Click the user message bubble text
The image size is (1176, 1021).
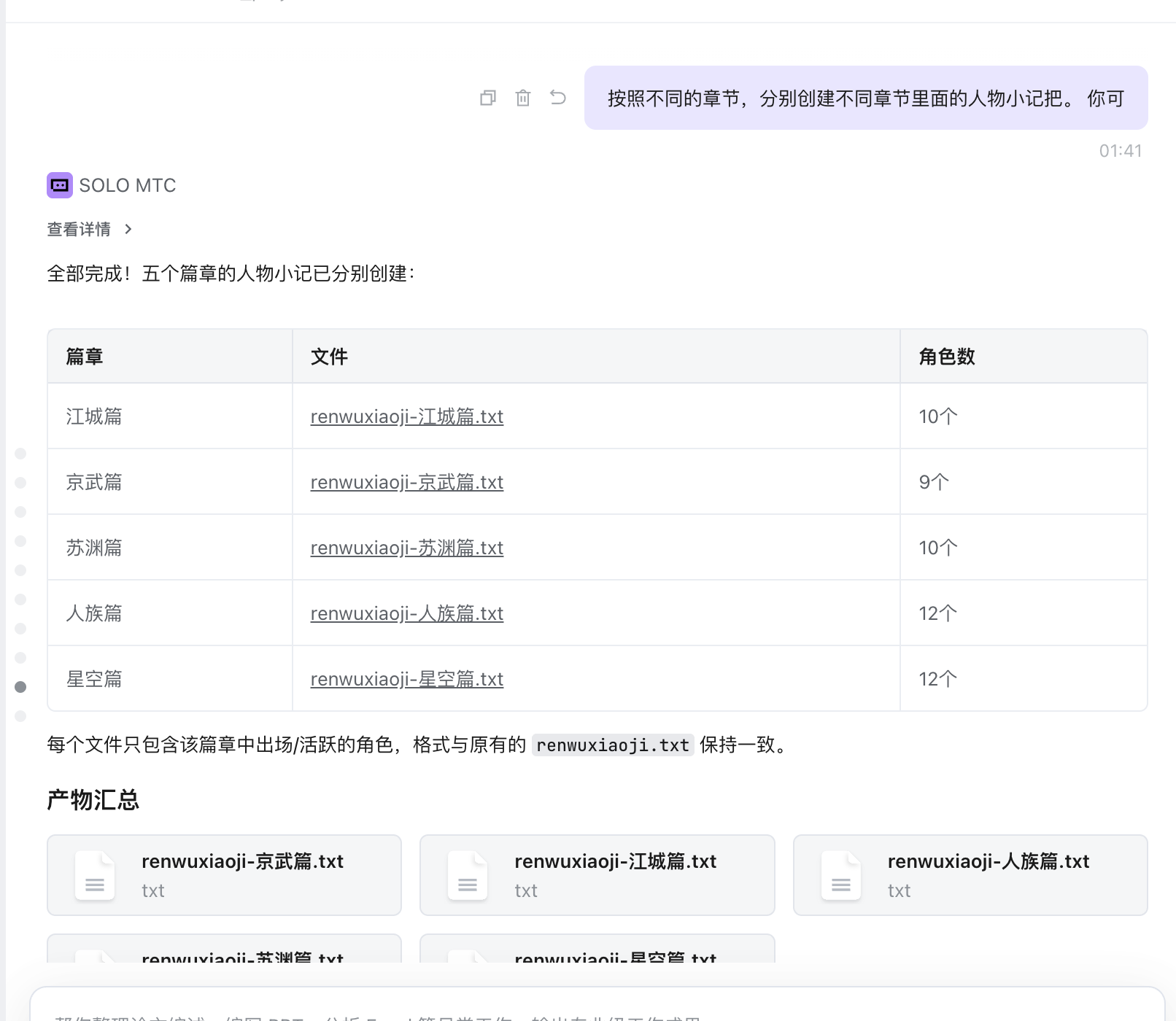(x=865, y=98)
